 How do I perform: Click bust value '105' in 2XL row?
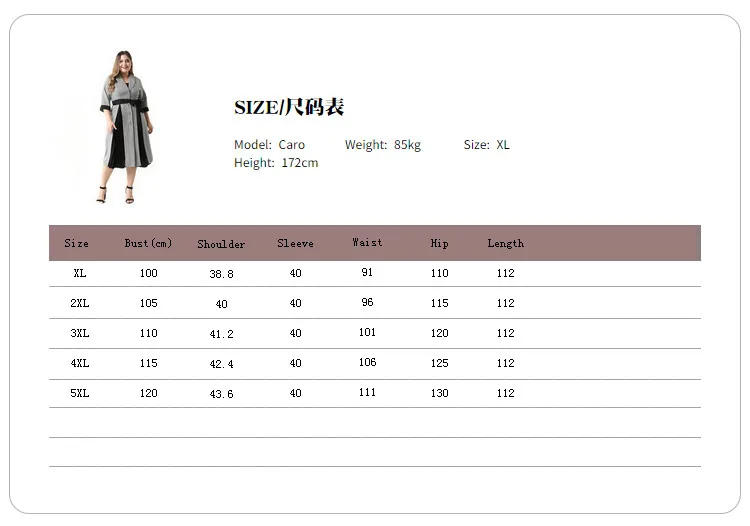(149, 304)
